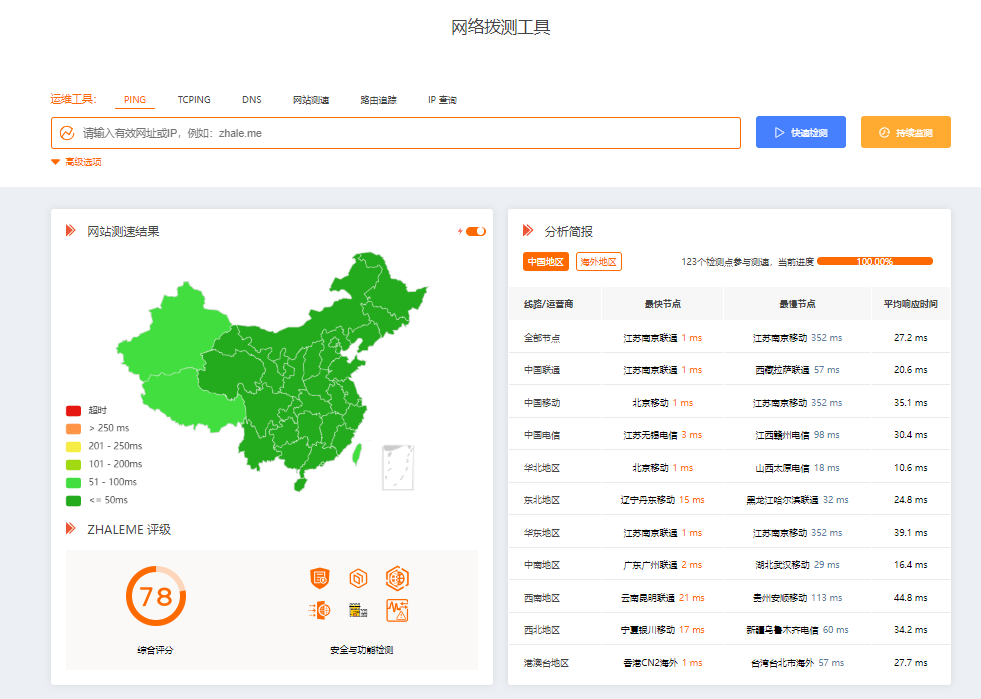Click the compass icon inside the input field

[x=65, y=131]
